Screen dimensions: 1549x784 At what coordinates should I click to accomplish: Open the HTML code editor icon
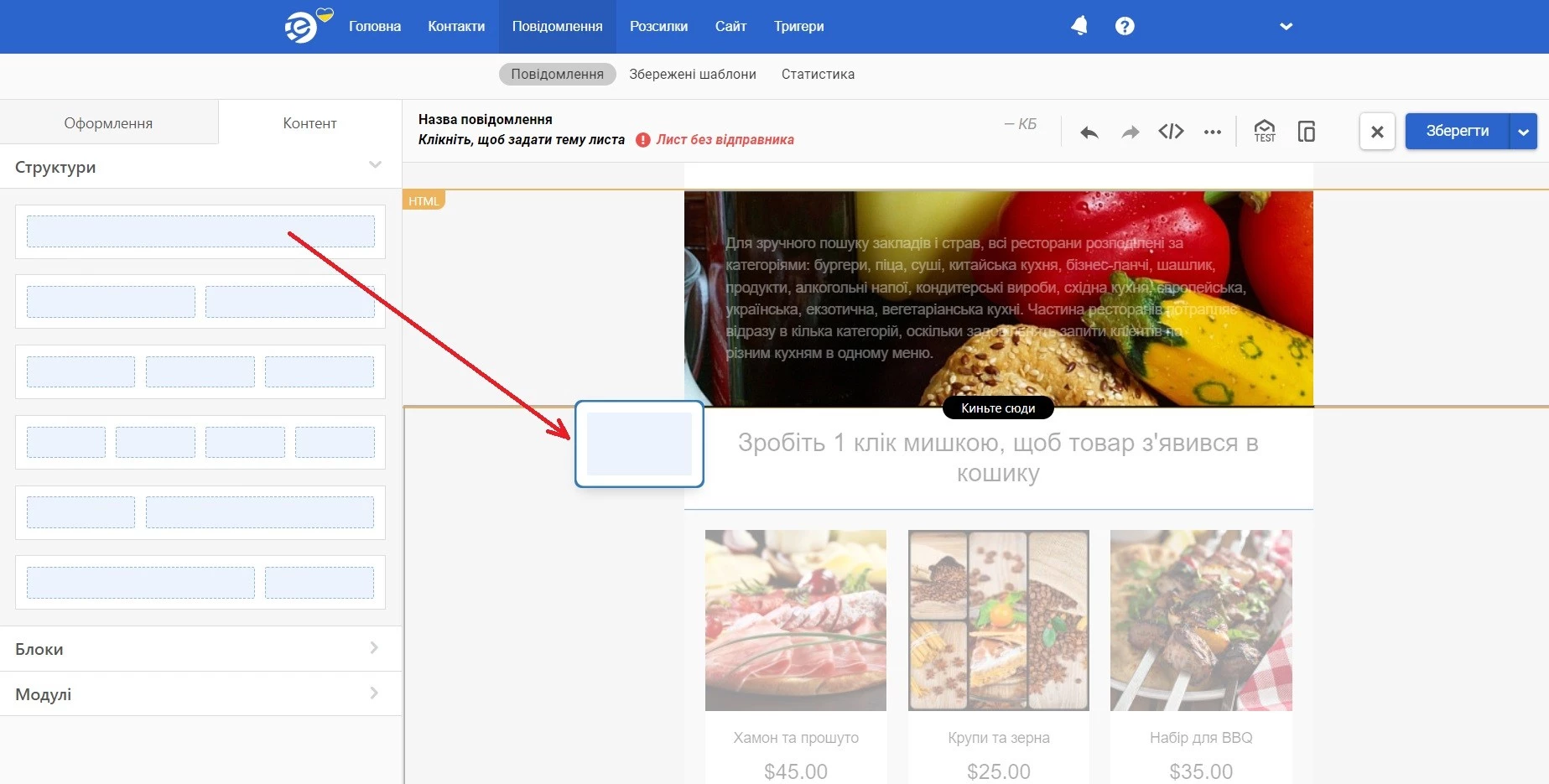[1171, 131]
